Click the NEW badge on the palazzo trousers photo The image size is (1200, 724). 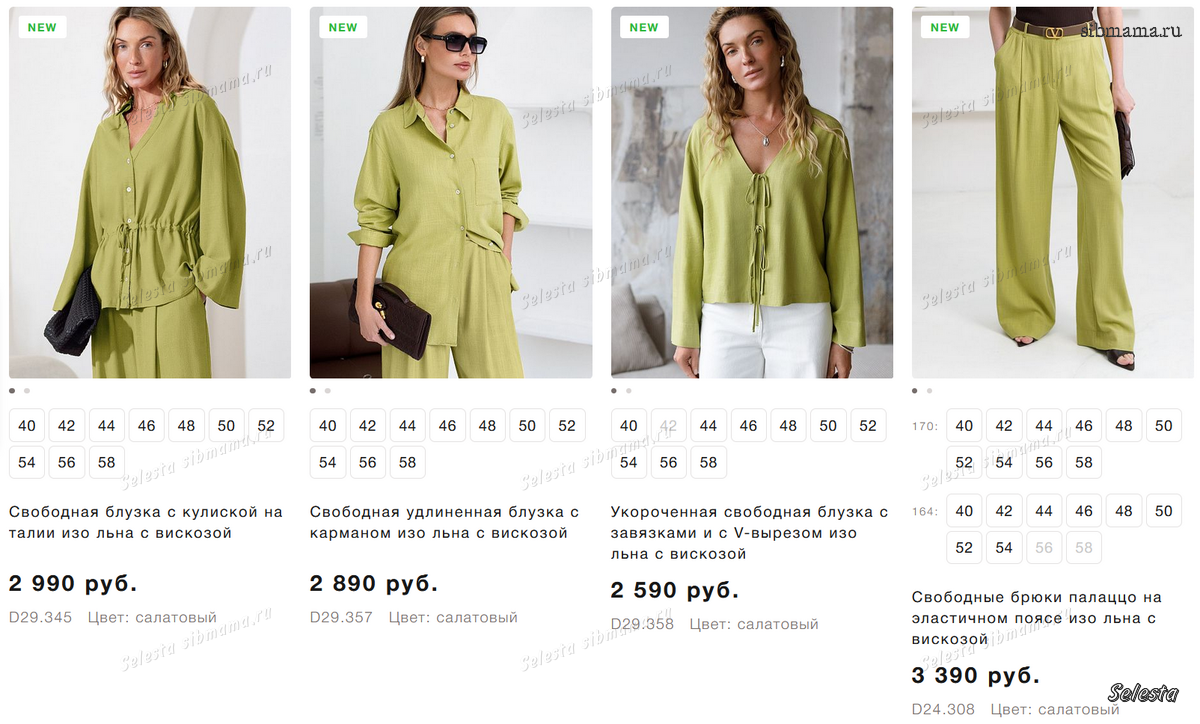click(x=945, y=27)
